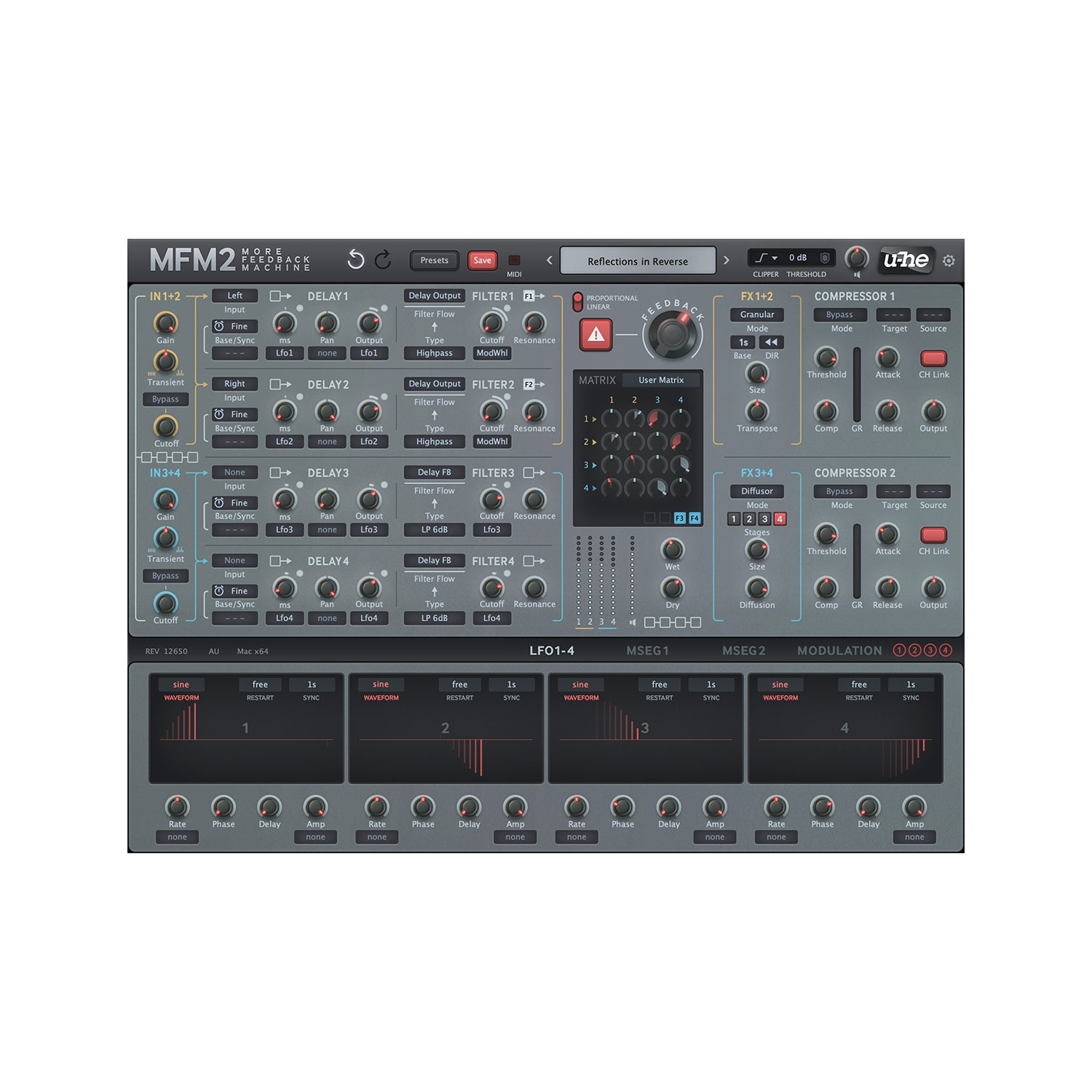Open settings with the gear icon

(x=949, y=261)
